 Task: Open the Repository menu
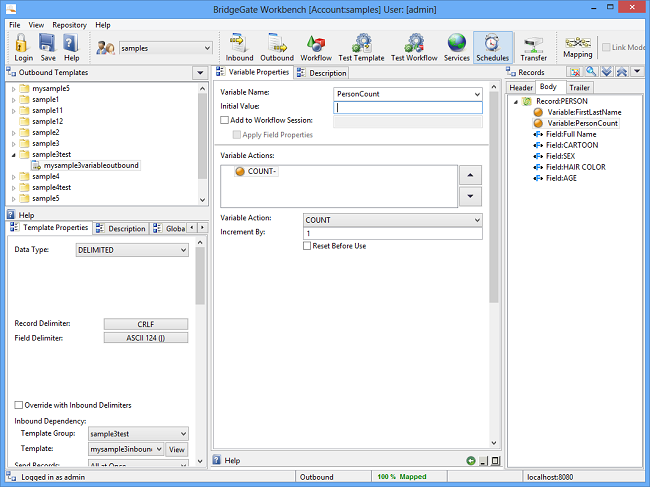pos(69,25)
